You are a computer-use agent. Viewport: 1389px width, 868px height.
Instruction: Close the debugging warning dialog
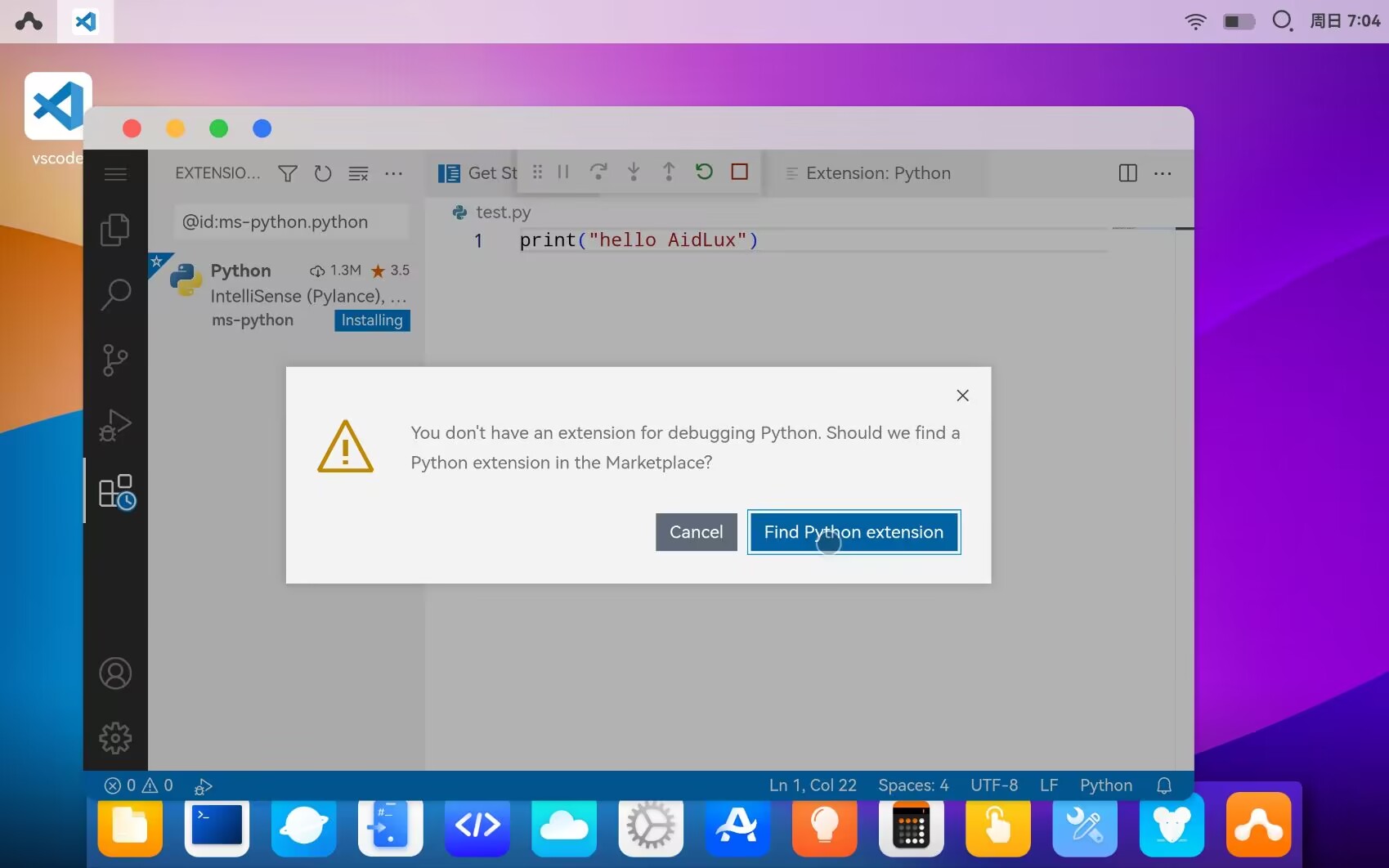[962, 396]
